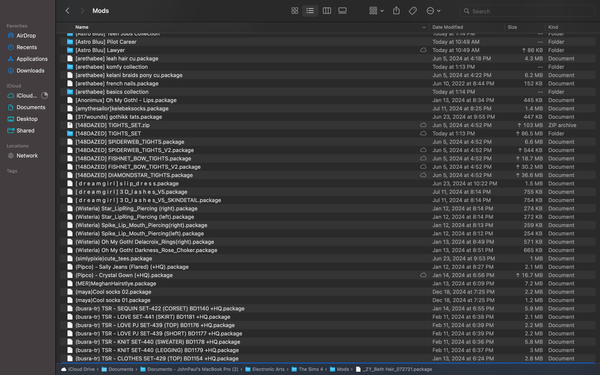Select [arethabee] kelani braids pony cu.package
The height and width of the screenshot is (375, 600).
coord(329,75)
